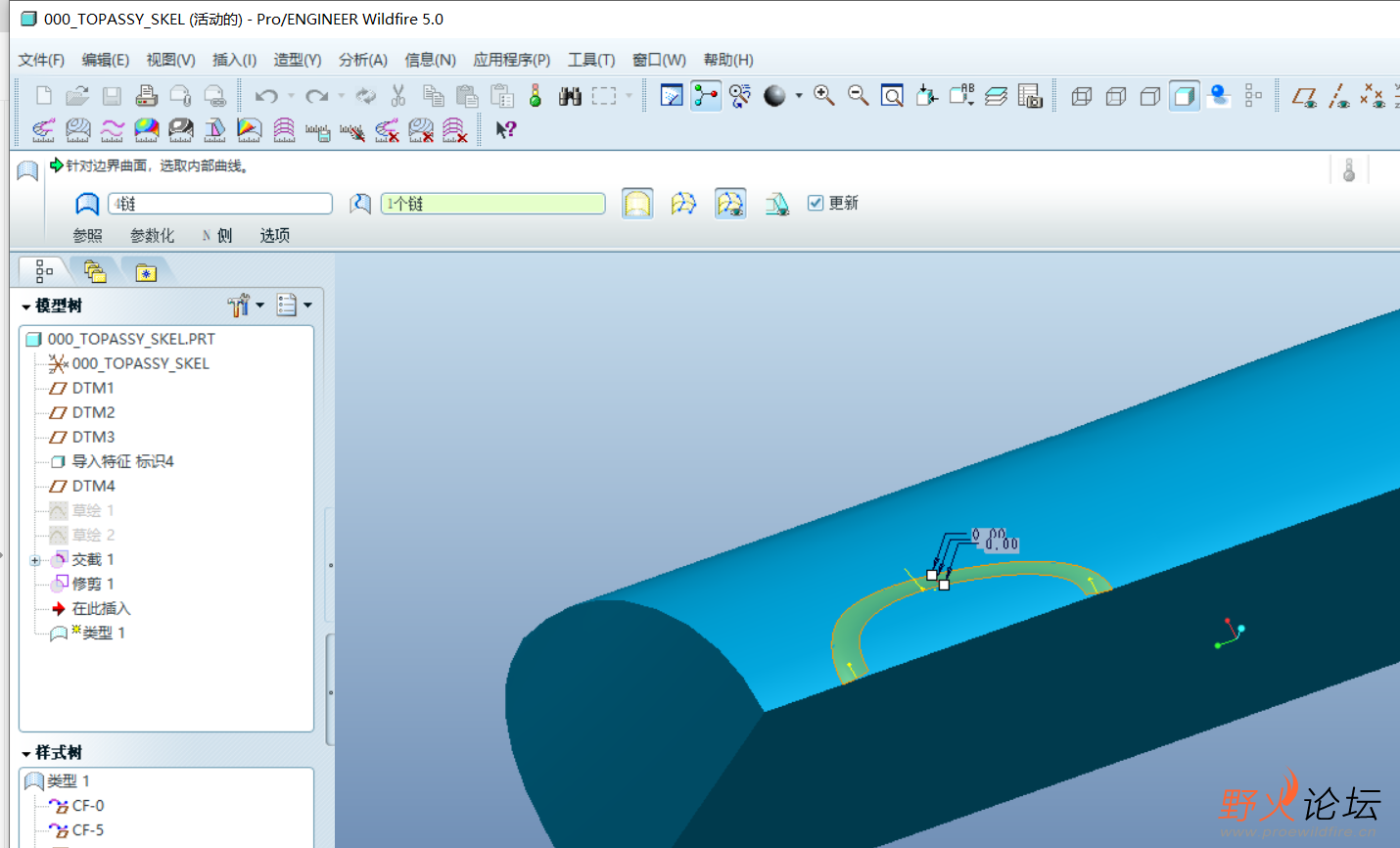
Task: Expand the 交截 1 tree node
Action: click(35, 560)
